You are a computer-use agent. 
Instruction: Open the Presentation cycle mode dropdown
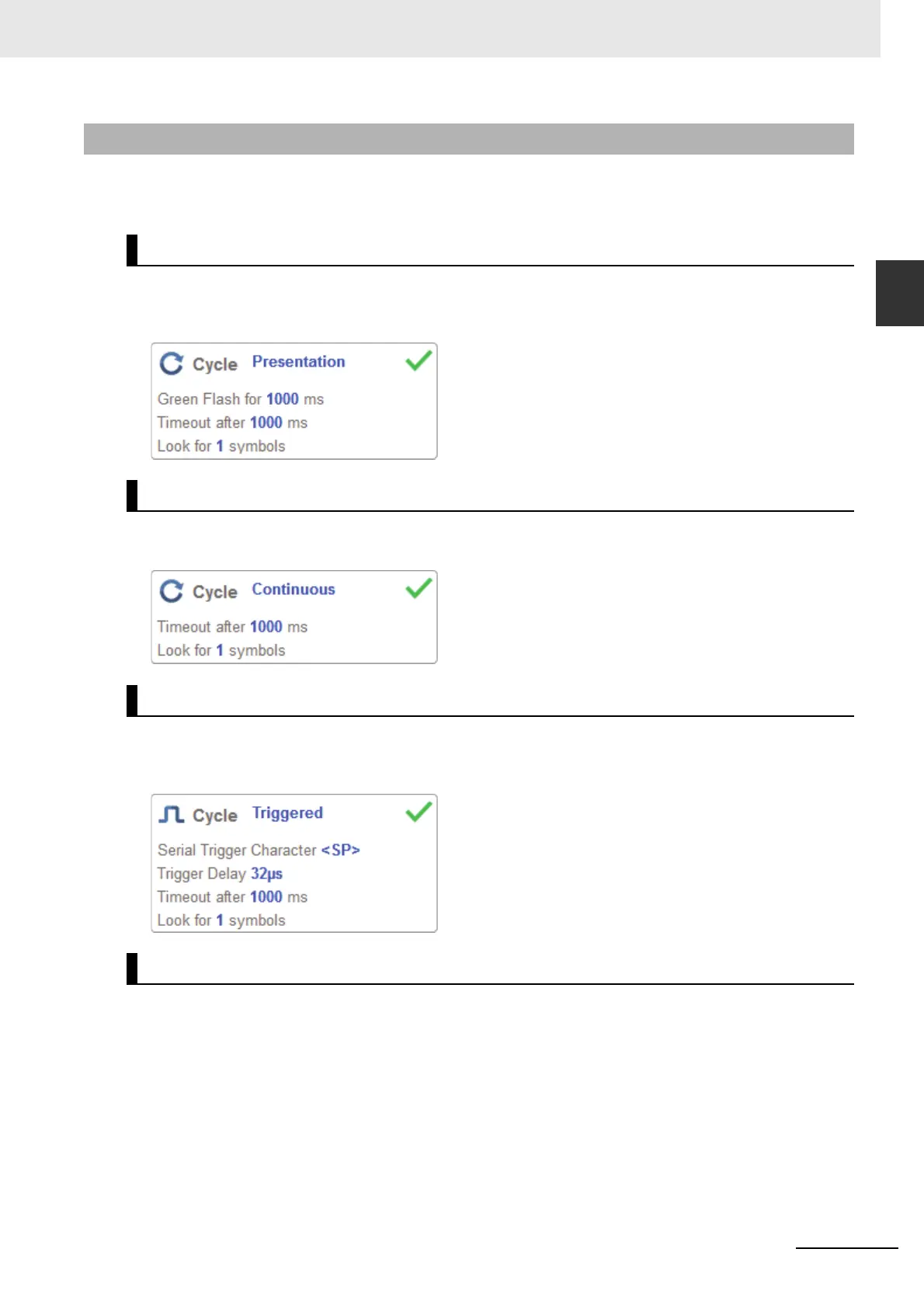pos(298,362)
